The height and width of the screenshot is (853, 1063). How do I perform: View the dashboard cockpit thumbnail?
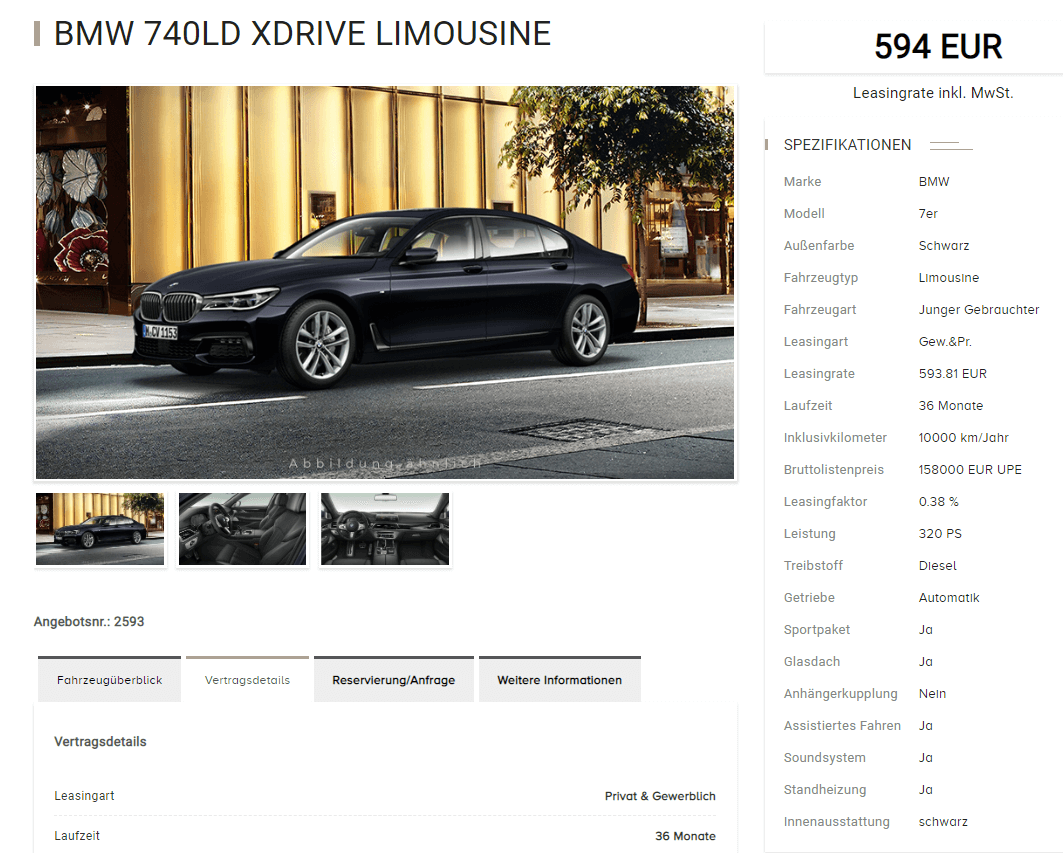(x=384, y=529)
